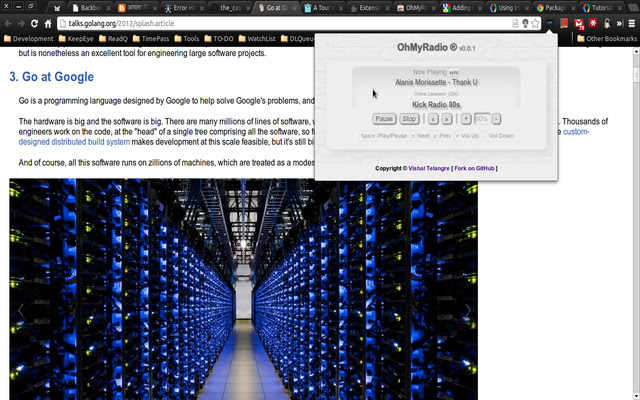The width and height of the screenshot is (640, 400).
Task: Select the first pinned tab
Action: tap(57, 8)
